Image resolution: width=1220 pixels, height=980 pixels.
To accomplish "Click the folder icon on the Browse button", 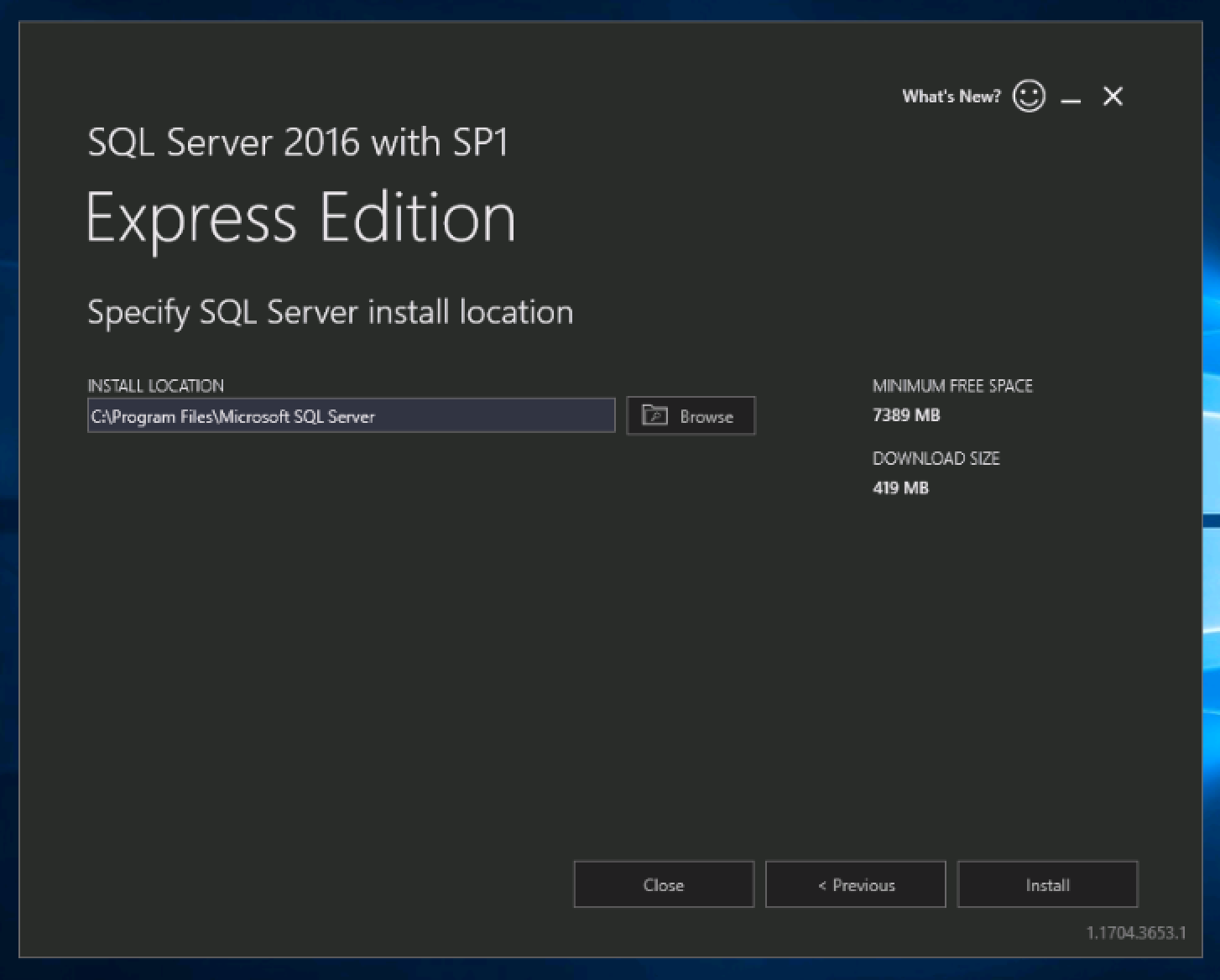I will coord(654,415).
